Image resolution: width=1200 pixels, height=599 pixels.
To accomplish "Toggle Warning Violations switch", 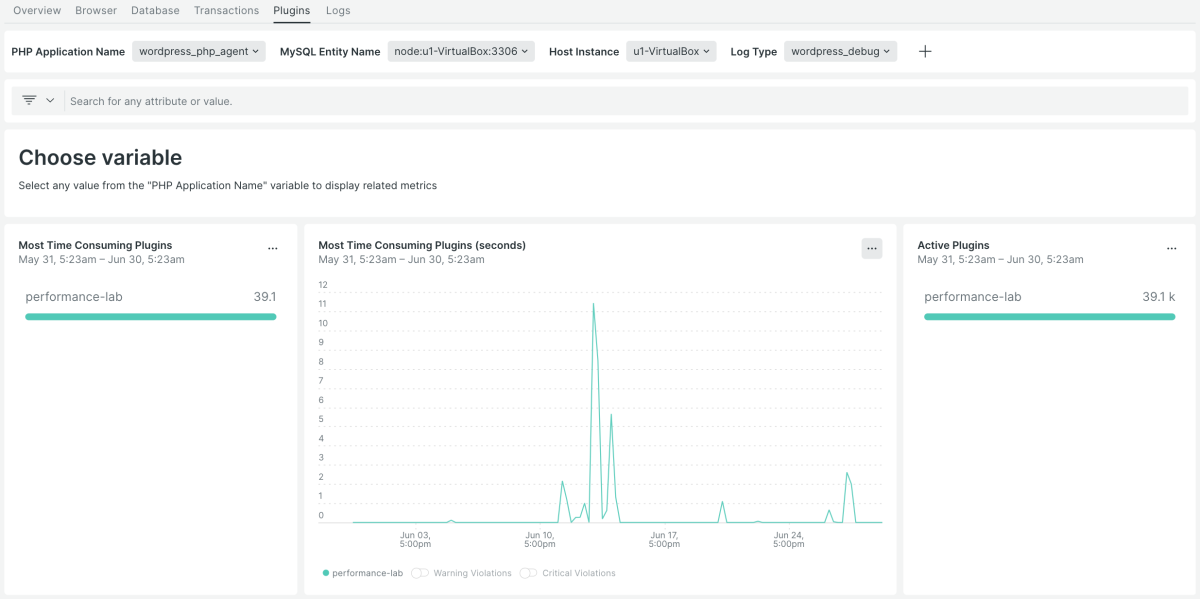I will point(420,574).
